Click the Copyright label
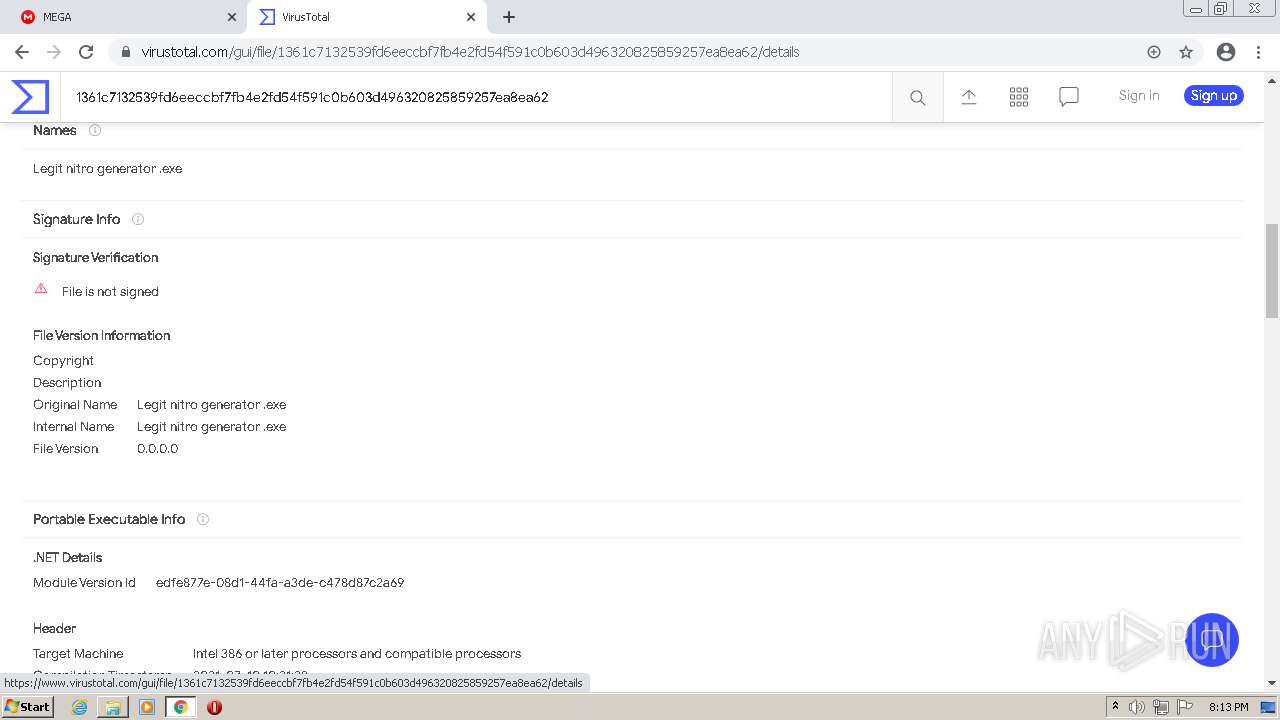This screenshot has width=1280, height=720. pyautogui.click(x=63, y=361)
